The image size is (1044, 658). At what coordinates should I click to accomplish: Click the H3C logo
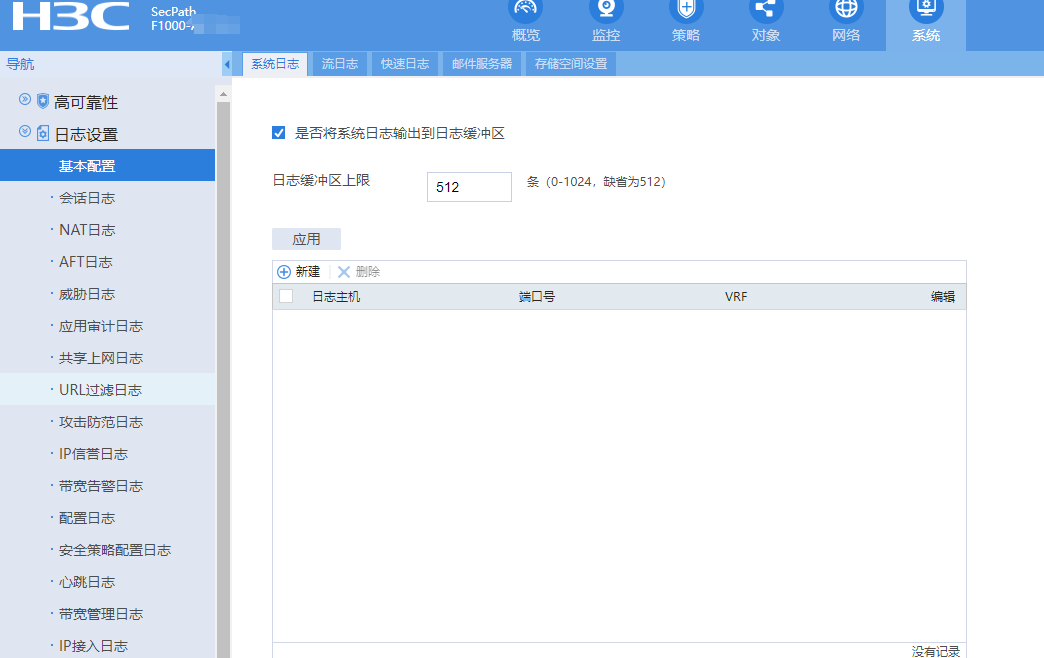(x=71, y=16)
